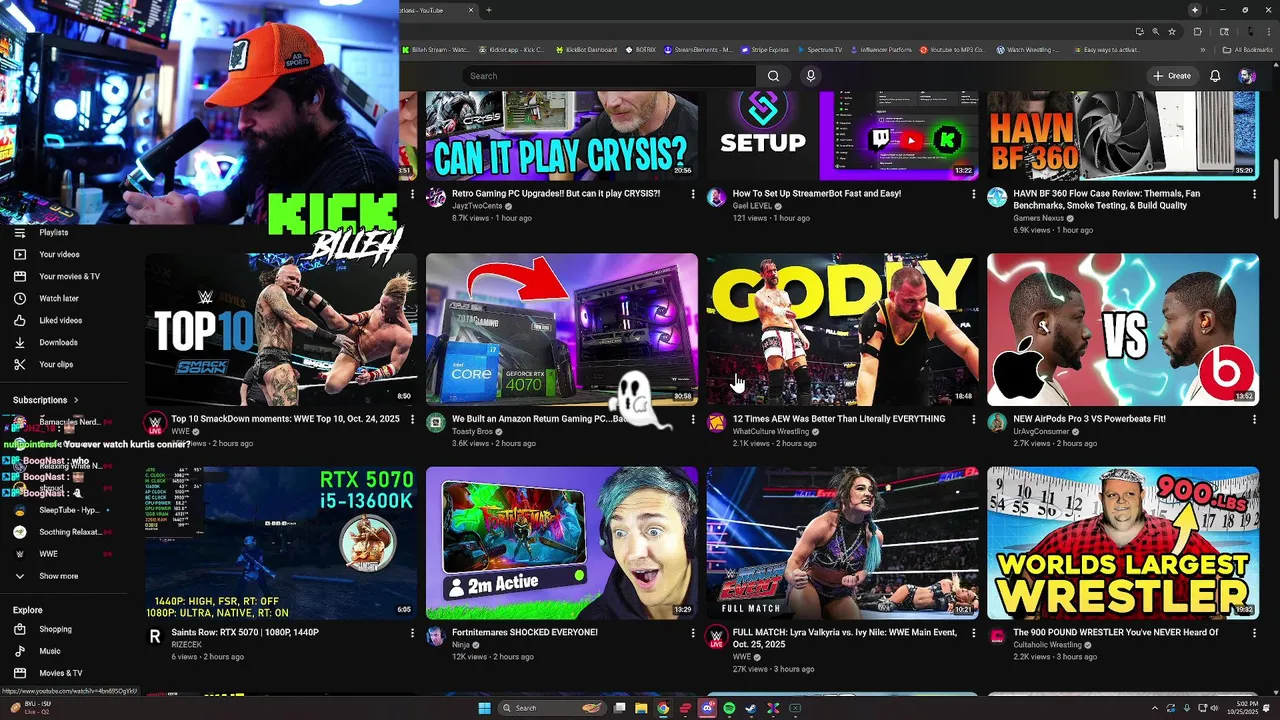Open Influencer Platform bookmark
1280x720 pixels.
tap(880, 50)
